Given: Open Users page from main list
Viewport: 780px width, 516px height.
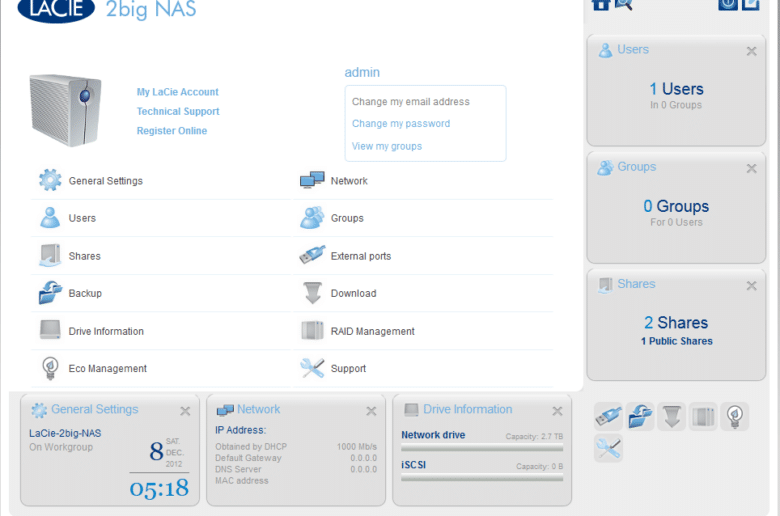Looking at the screenshot, I should coord(161,218).
